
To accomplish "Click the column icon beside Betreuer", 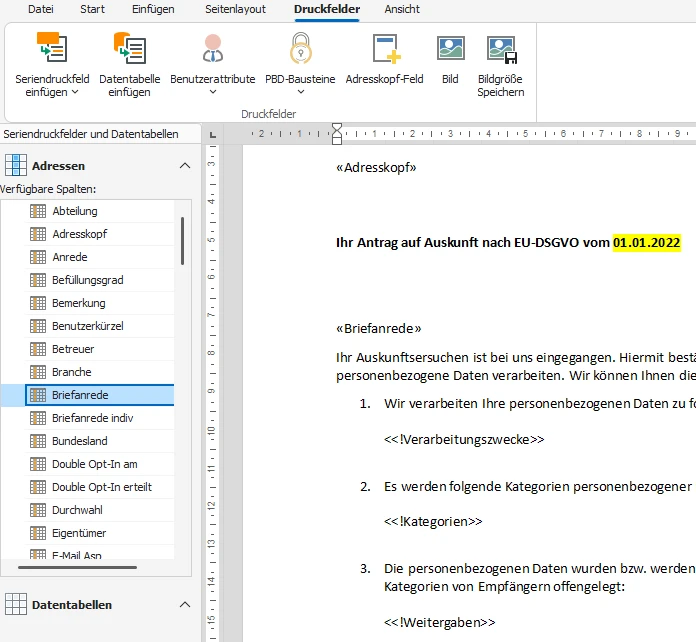I will 38,349.
